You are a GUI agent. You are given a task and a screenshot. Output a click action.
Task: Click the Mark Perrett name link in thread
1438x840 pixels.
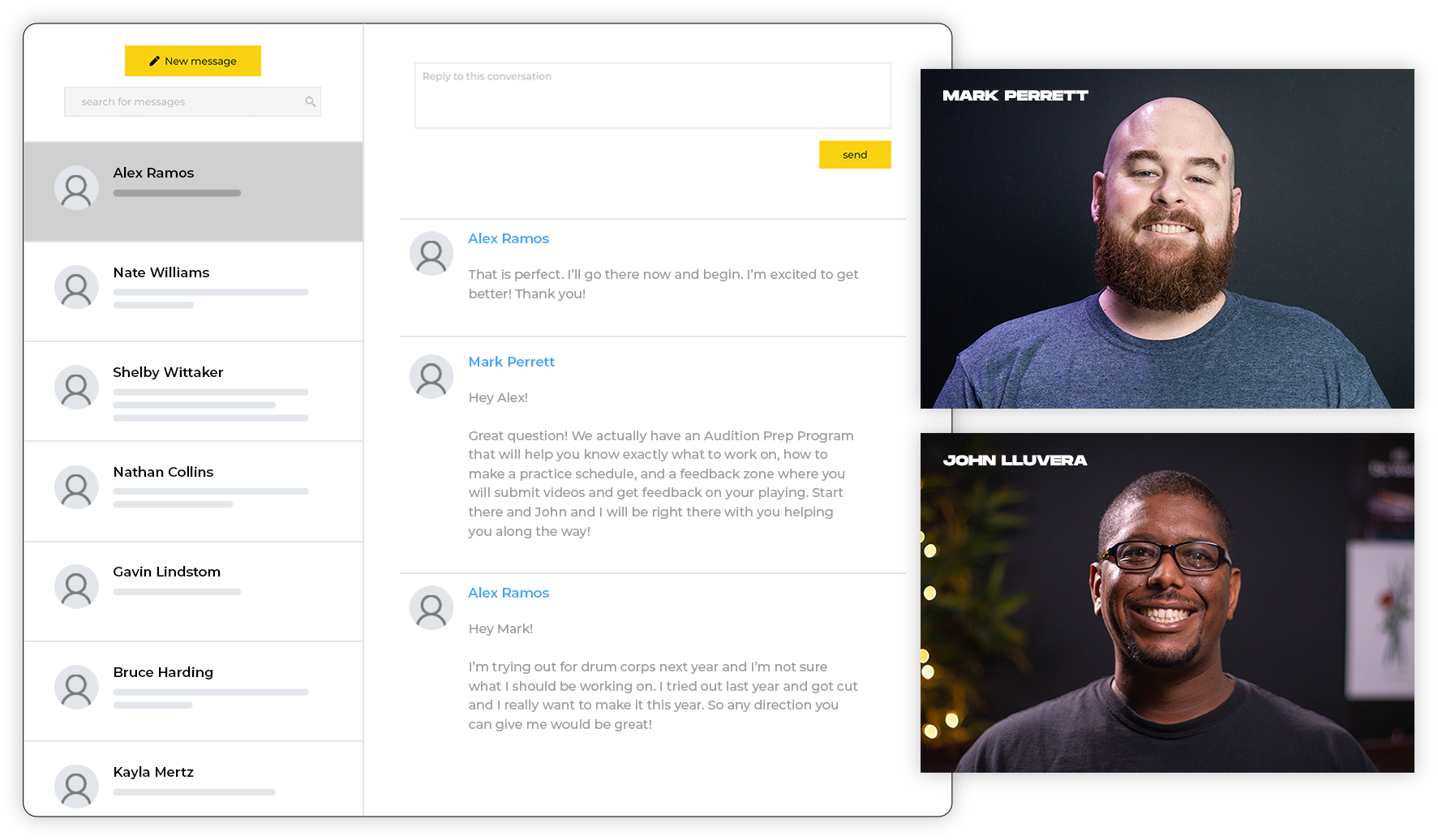(512, 362)
